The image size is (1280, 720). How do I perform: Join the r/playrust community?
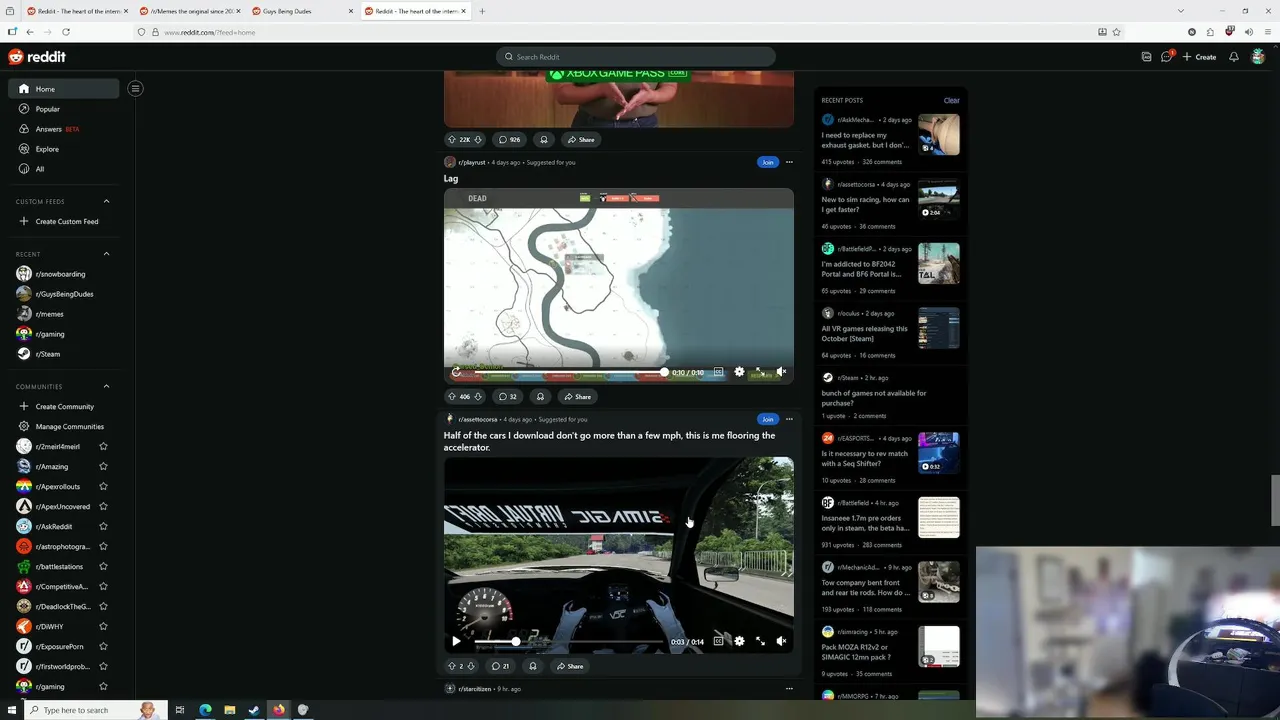(767, 162)
